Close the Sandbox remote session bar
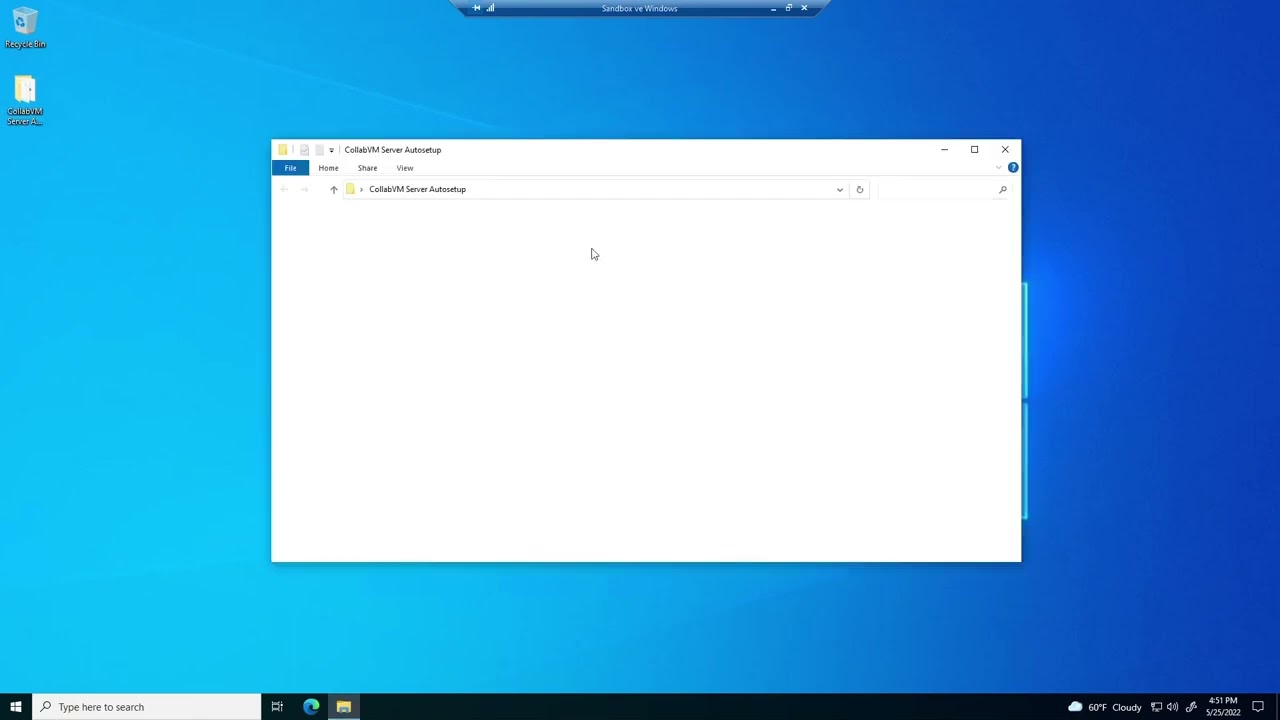The image size is (1280, 720). (804, 8)
